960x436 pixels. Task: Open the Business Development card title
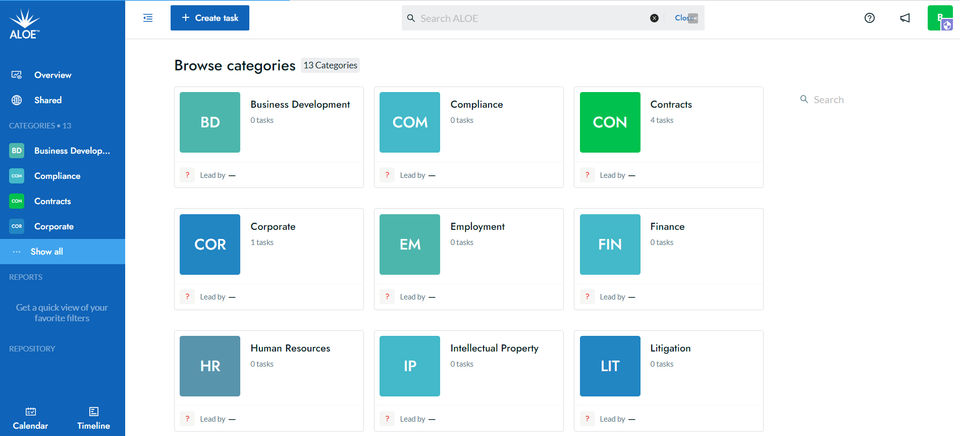point(300,105)
